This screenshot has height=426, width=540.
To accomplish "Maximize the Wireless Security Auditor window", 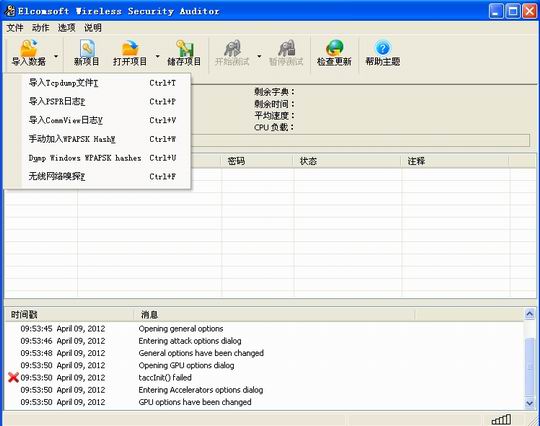I will (x=513, y=11).
